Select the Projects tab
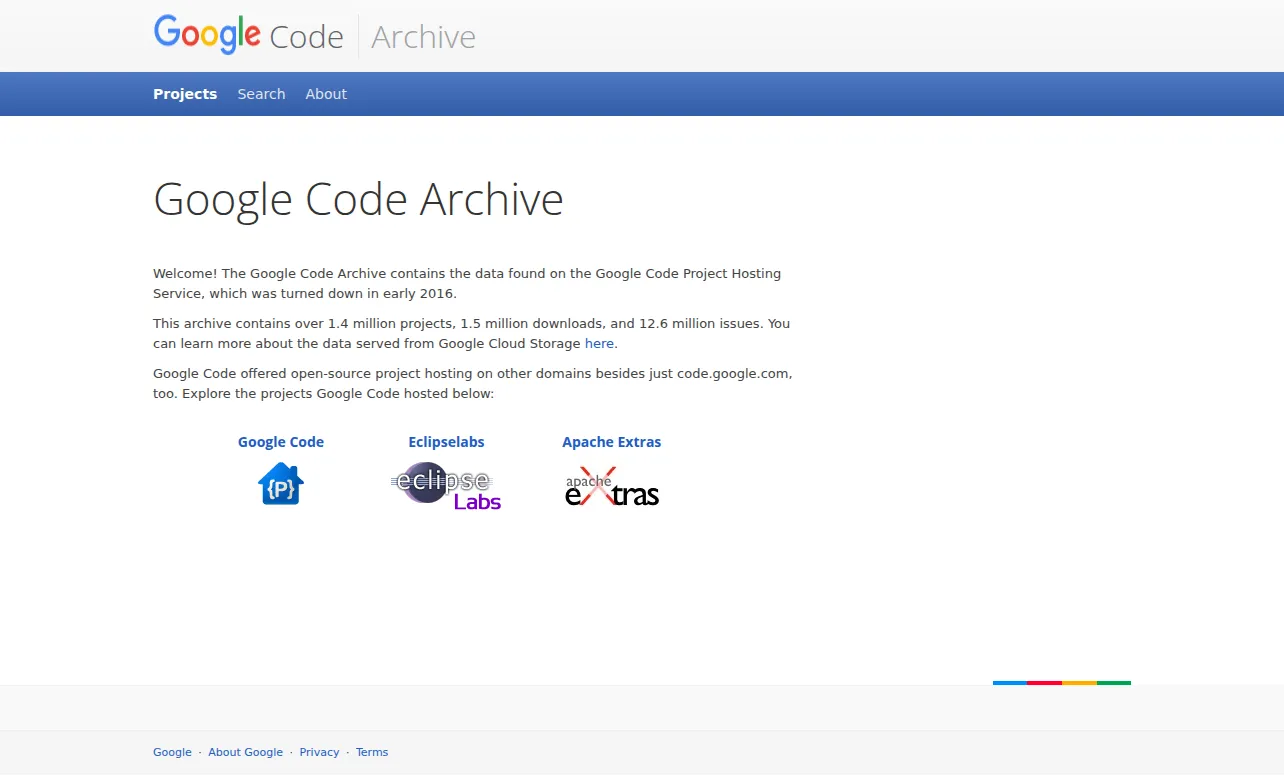 click(185, 94)
